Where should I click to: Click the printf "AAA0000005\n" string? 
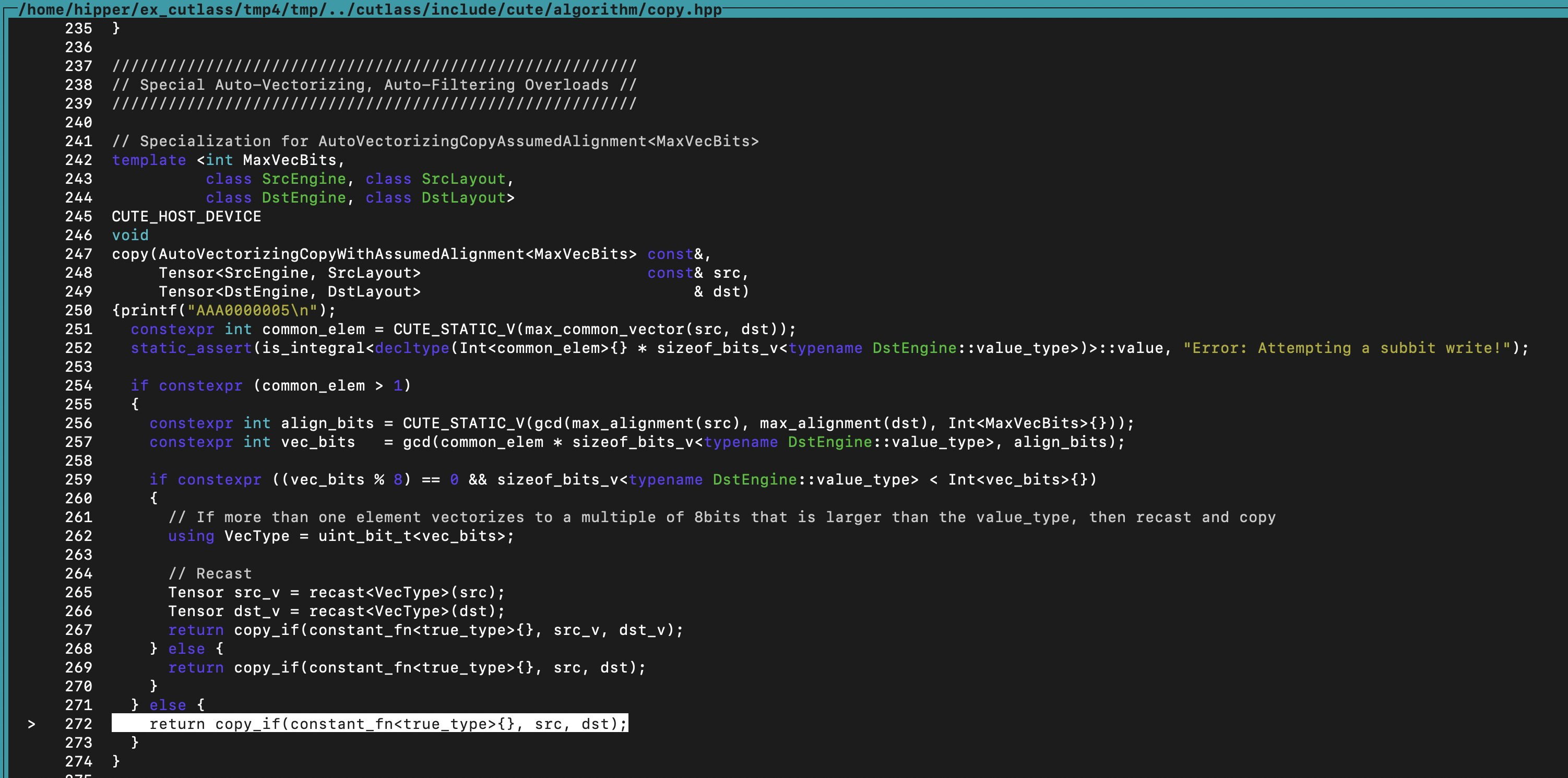(252, 311)
